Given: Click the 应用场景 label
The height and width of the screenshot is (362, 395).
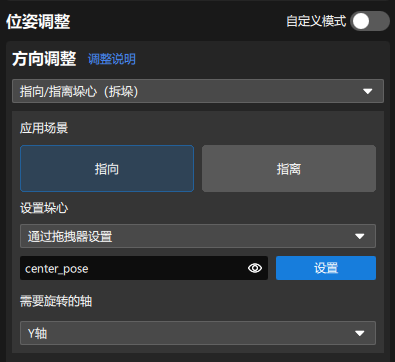Looking at the screenshot, I should pos(44,128).
